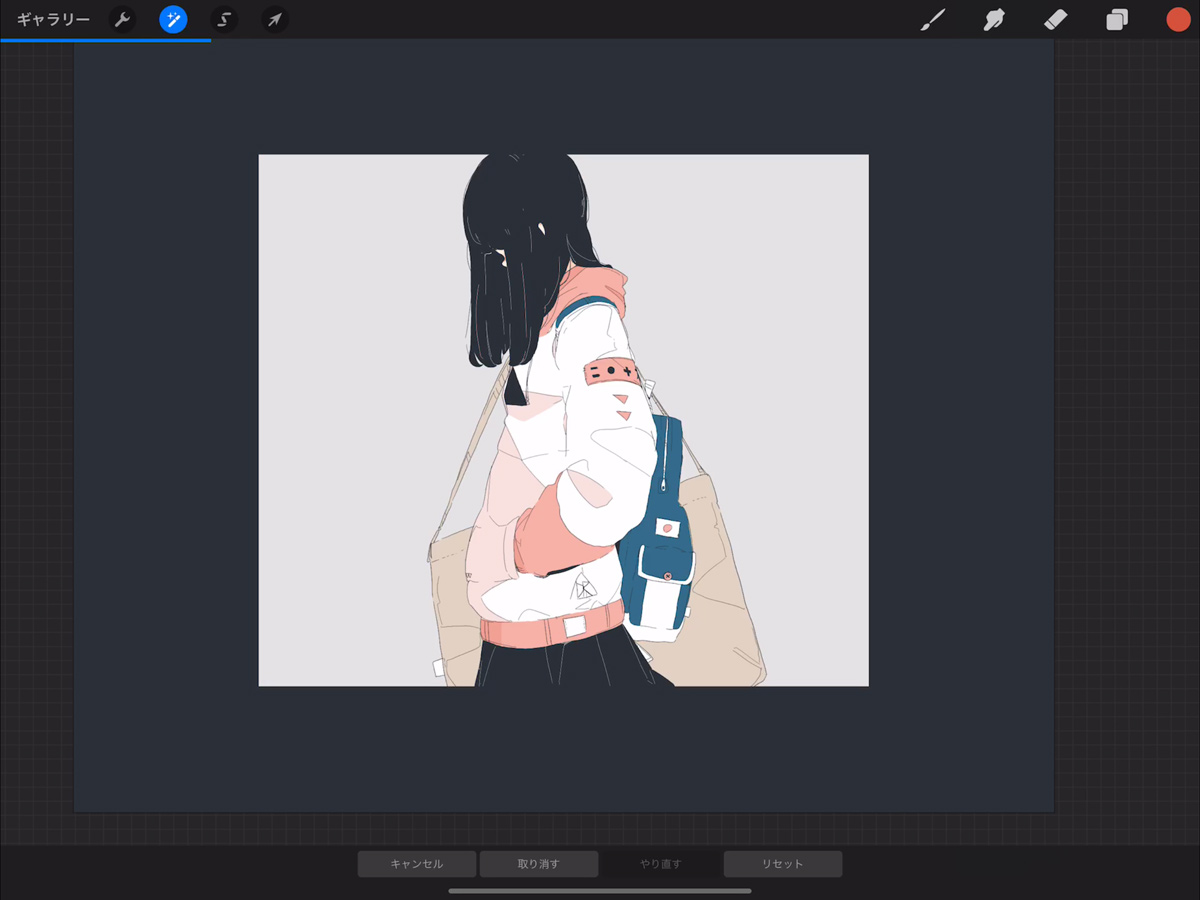Open the Actions wrench menu
Viewport: 1200px width, 900px height.
(x=122, y=20)
